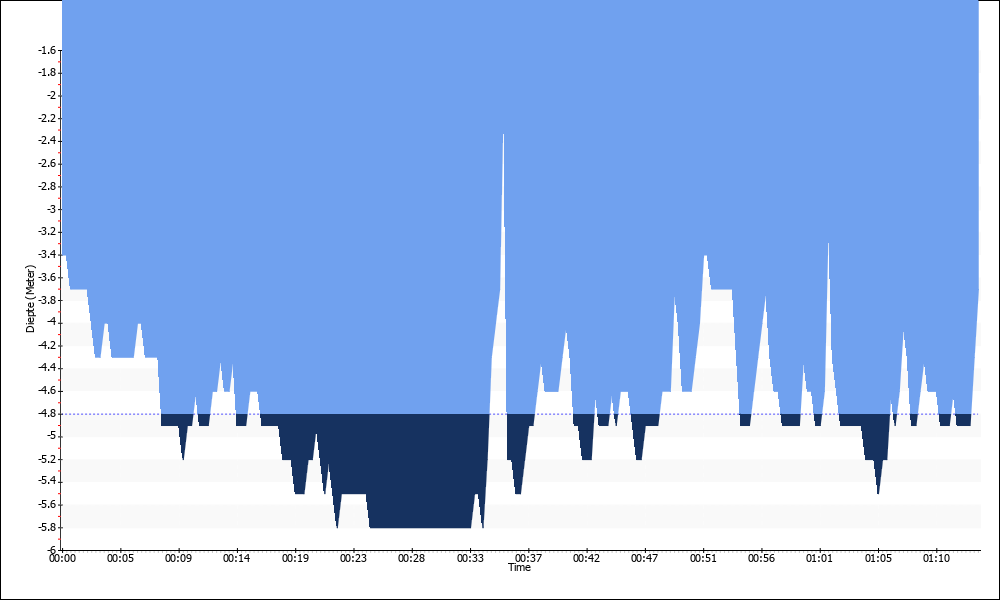
Task: Click the -4 depth axis label
Action: [x=52, y=323]
